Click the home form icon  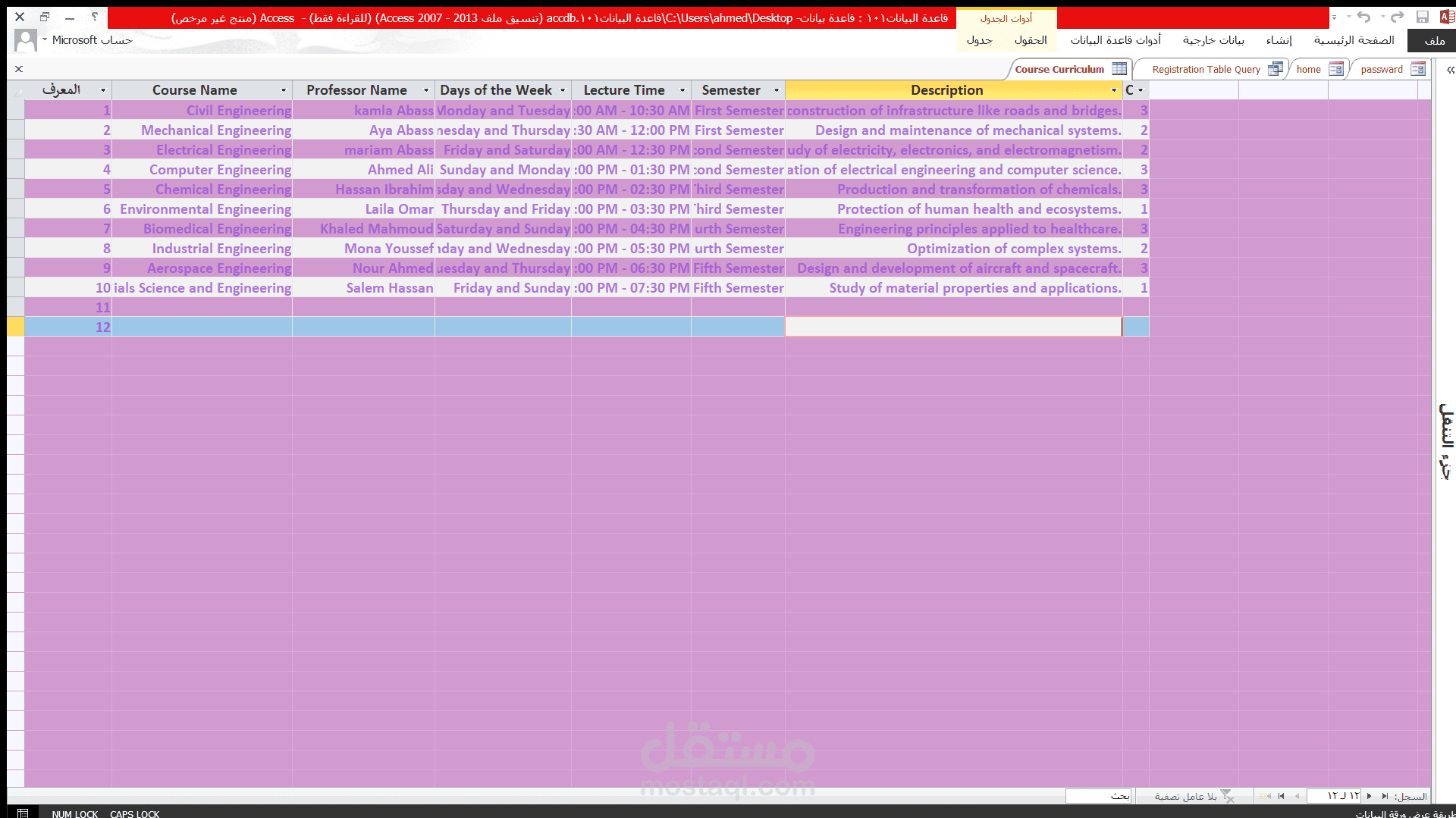click(1336, 69)
